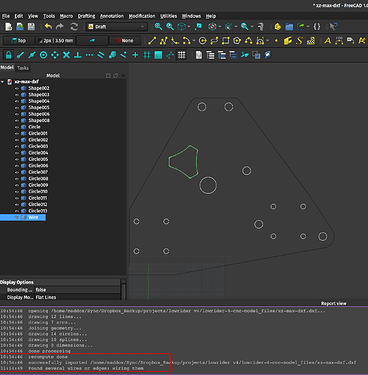Select the Draft Line tool
Screen dimensions: 368x375
tap(152, 41)
